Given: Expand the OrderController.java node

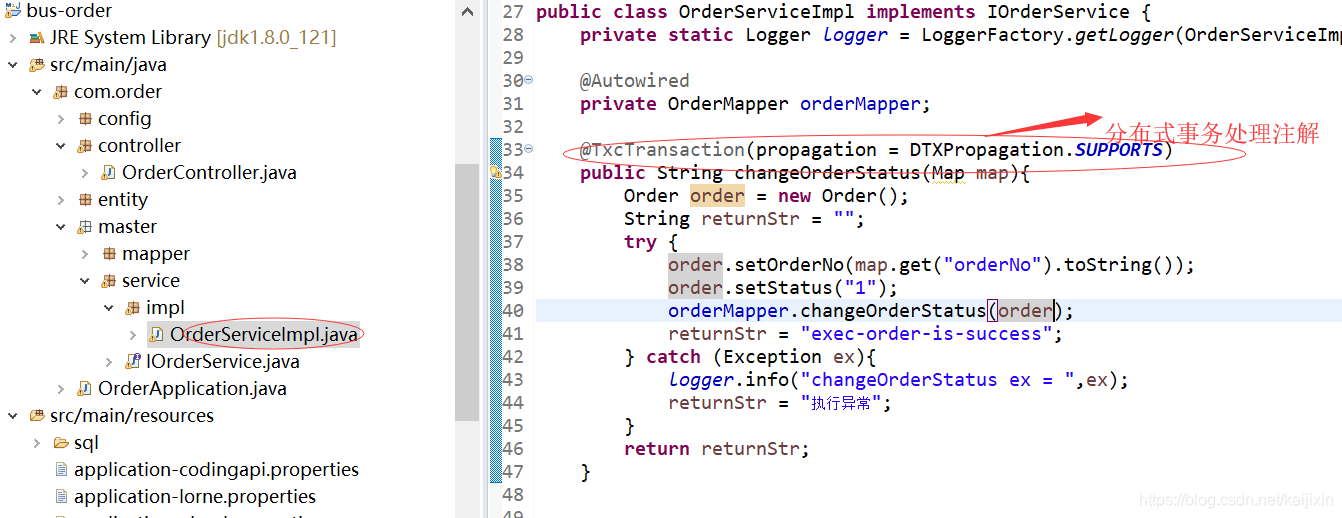Looking at the screenshot, I should (84, 173).
